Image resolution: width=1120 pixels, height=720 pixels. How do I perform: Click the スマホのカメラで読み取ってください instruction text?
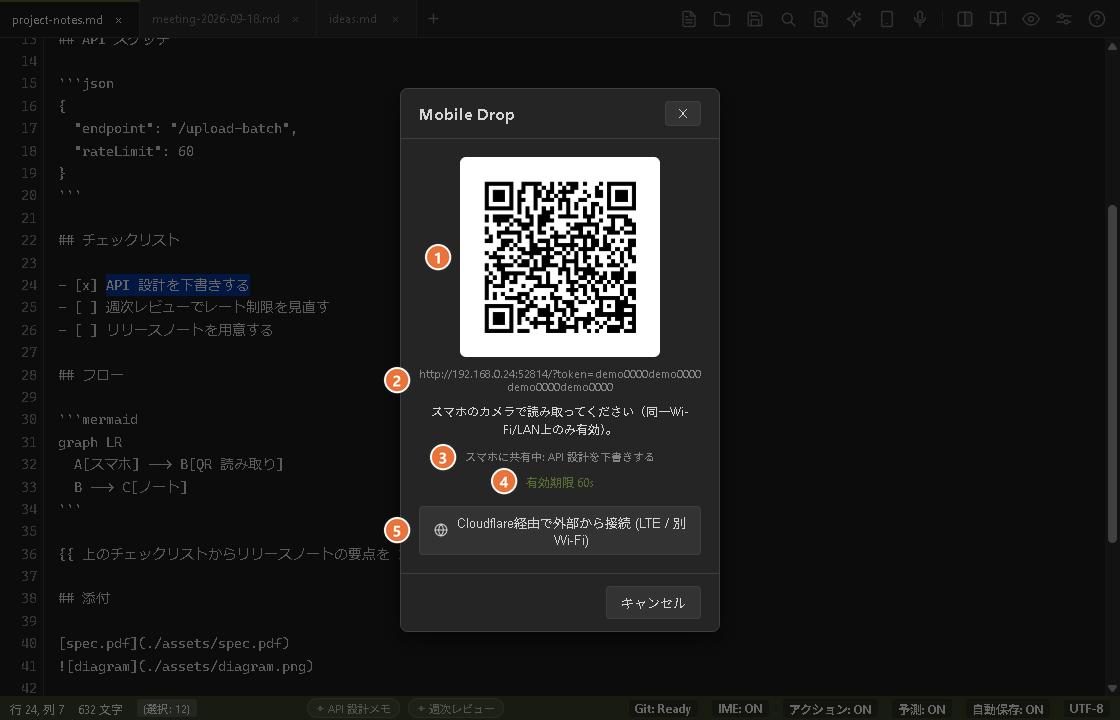(560, 421)
